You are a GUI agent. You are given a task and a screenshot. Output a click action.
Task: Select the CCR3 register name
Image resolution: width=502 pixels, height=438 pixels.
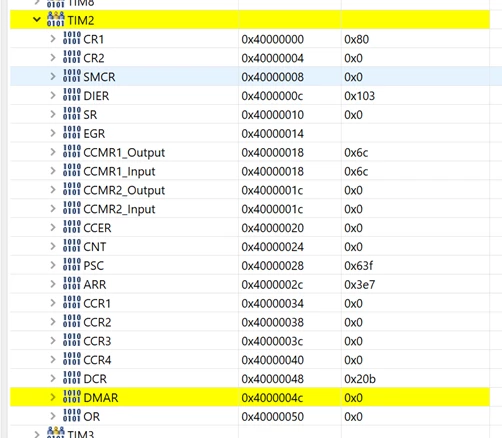pos(97,341)
